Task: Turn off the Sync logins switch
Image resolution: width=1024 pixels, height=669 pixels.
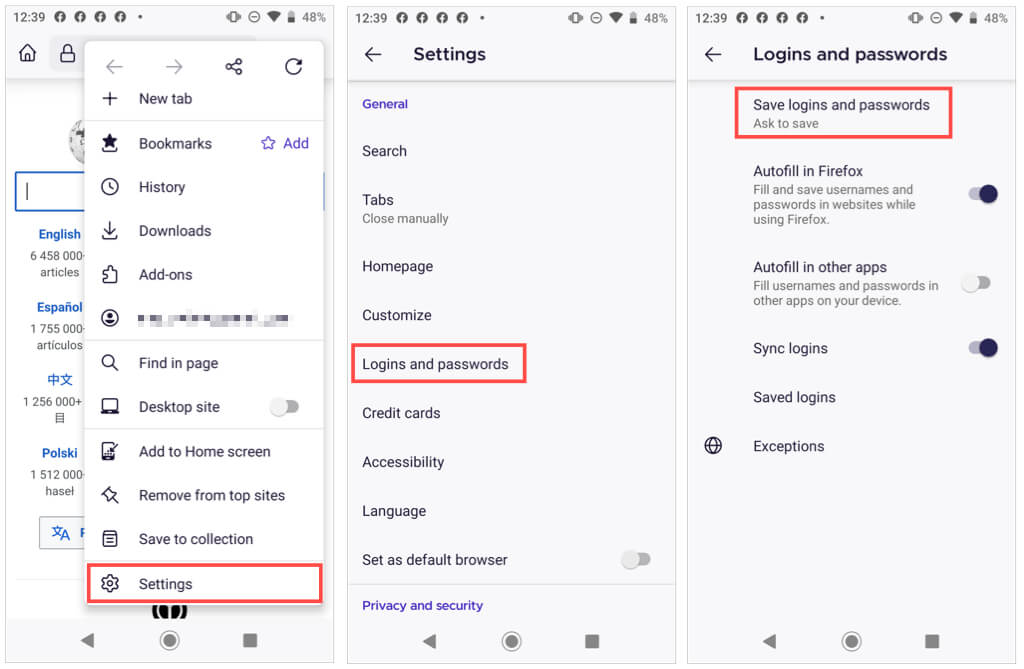Action: pyautogui.click(x=983, y=348)
